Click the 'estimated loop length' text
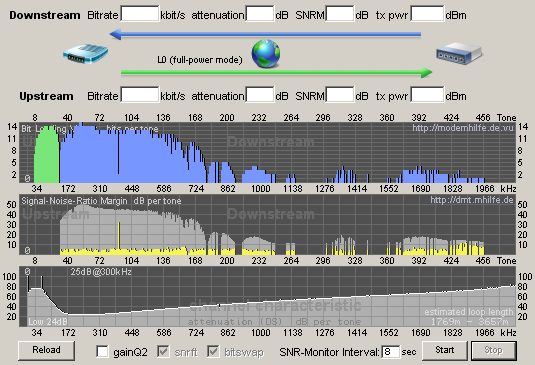 click(x=469, y=312)
